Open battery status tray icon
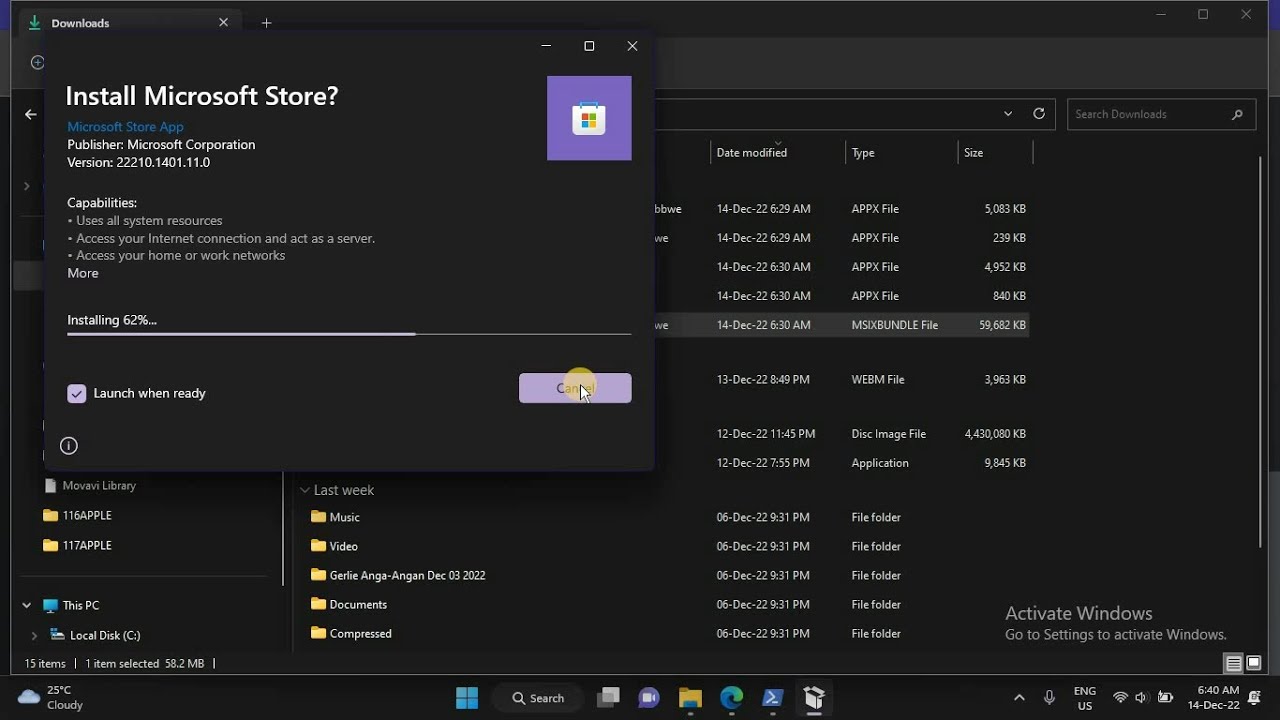 point(1165,698)
